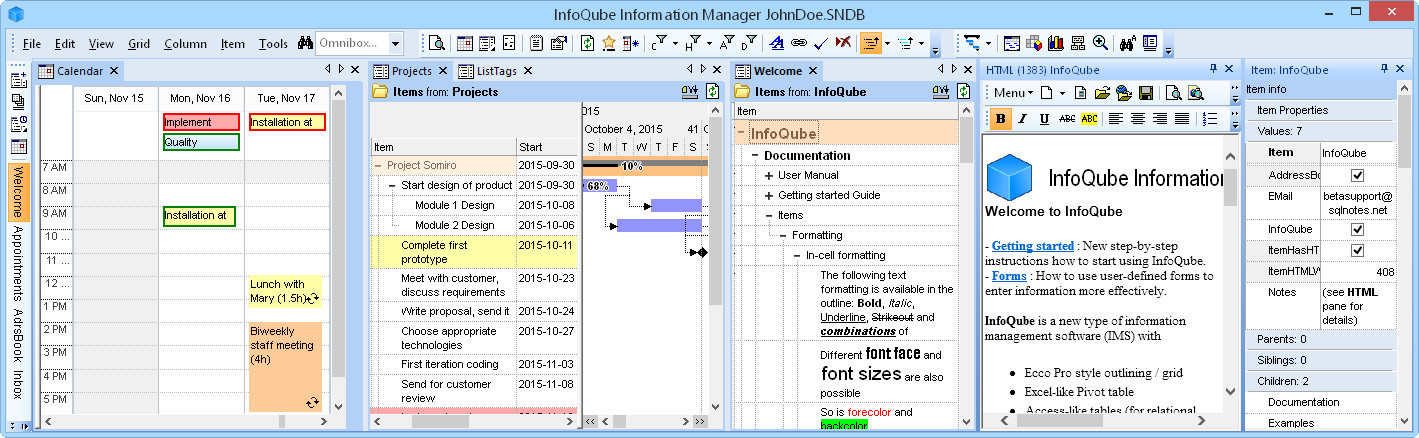Viewport: 1419px width, 438px height.
Task: Toggle the ItemHasHTML checkbox
Action: 1357,250
